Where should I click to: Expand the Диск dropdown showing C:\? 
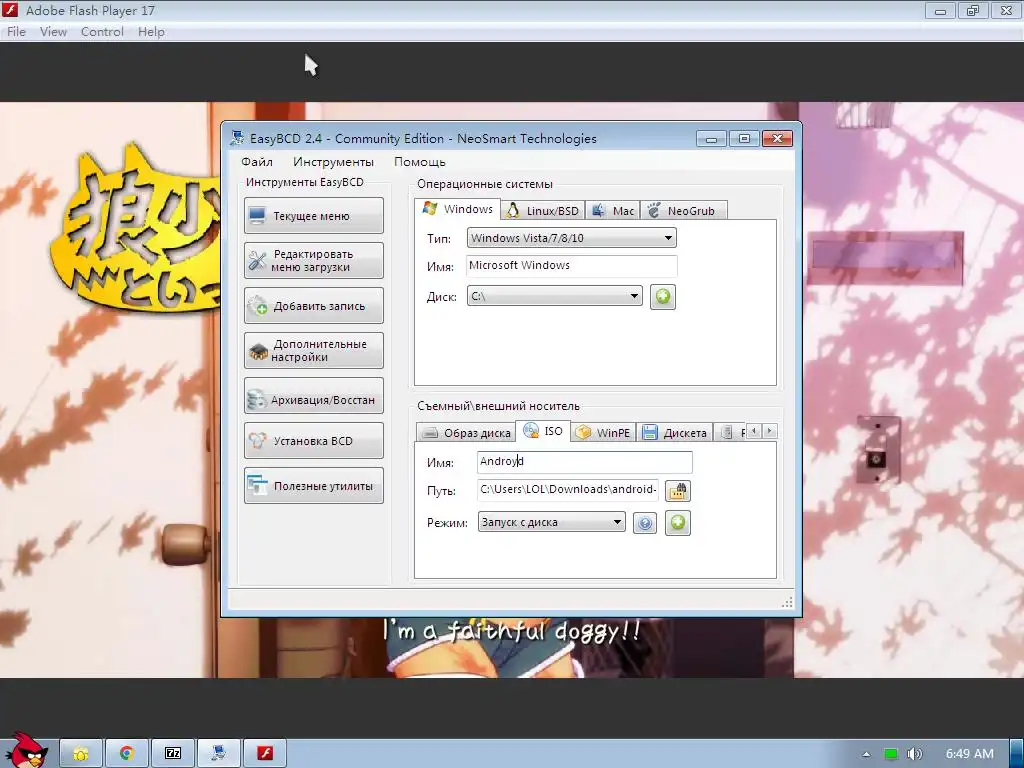coord(554,296)
